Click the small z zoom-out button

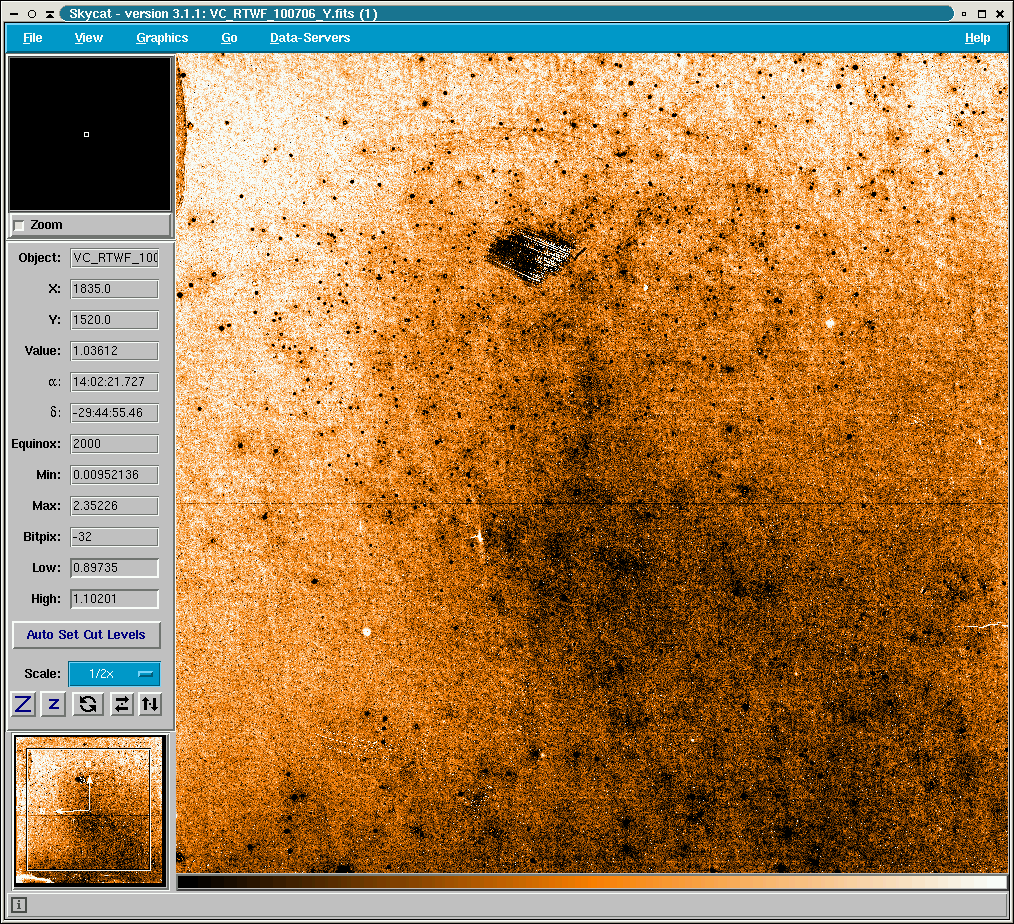click(x=54, y=704)
